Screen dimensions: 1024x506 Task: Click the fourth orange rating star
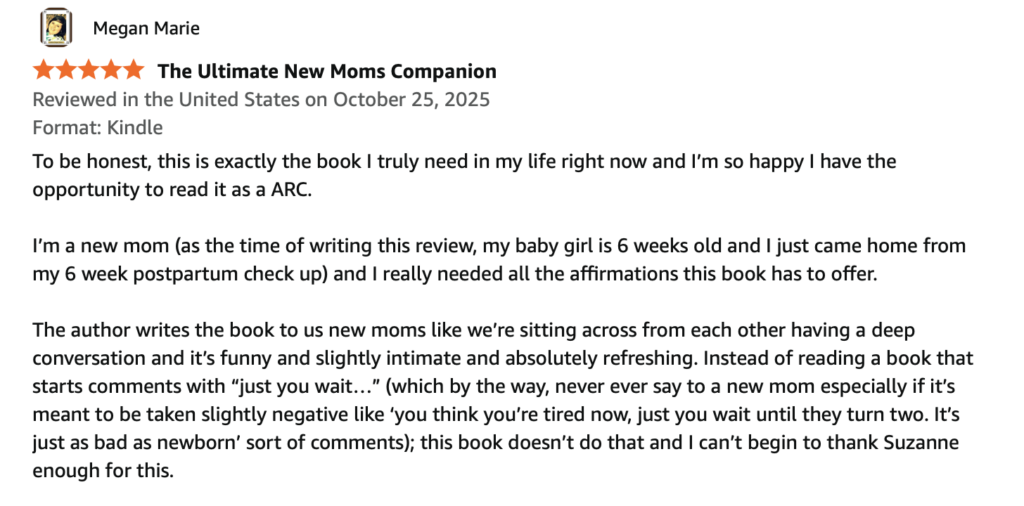point(111,71)
